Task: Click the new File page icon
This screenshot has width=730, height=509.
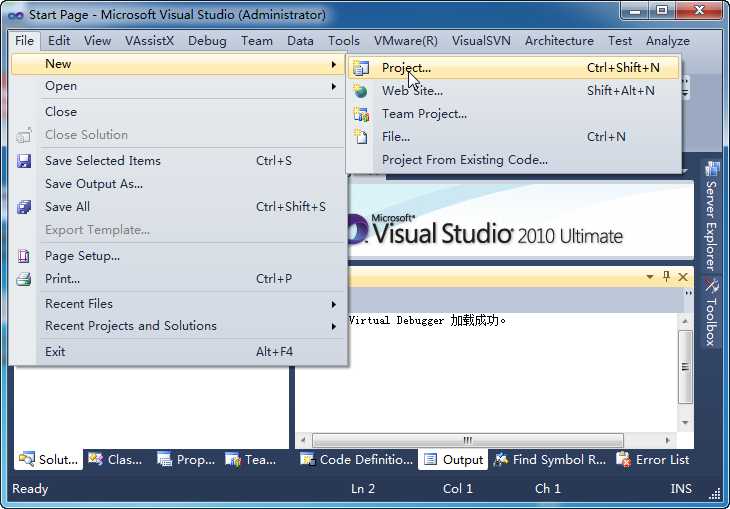Action: pyautogui.click(x=361, y=136)
